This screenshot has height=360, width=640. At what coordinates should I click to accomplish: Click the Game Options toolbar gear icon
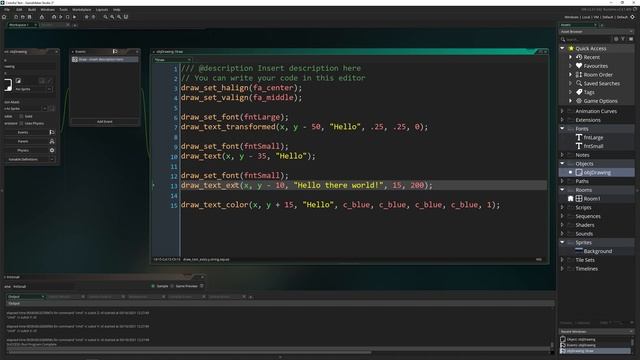(87, 17)
